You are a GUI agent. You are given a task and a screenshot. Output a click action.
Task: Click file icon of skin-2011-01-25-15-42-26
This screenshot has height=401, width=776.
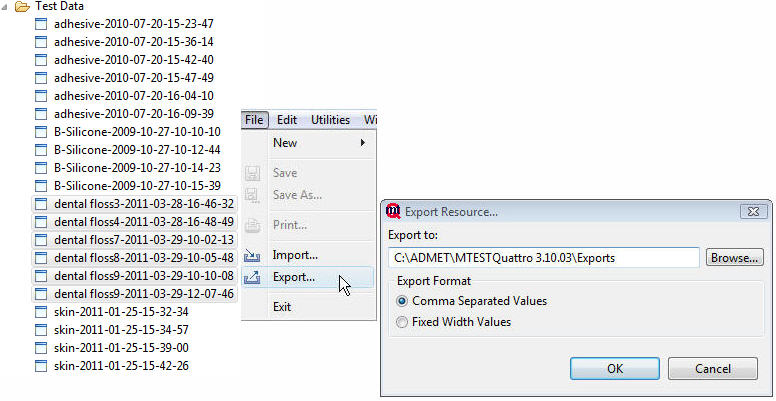[x=41, y=366]
